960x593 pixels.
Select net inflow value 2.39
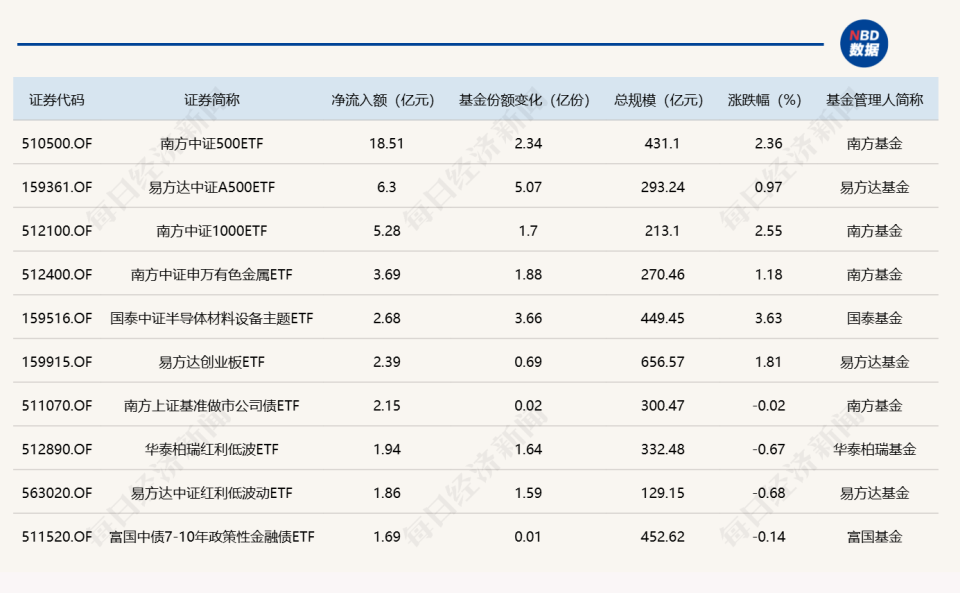pyautogui.click(x=386, y=362)
